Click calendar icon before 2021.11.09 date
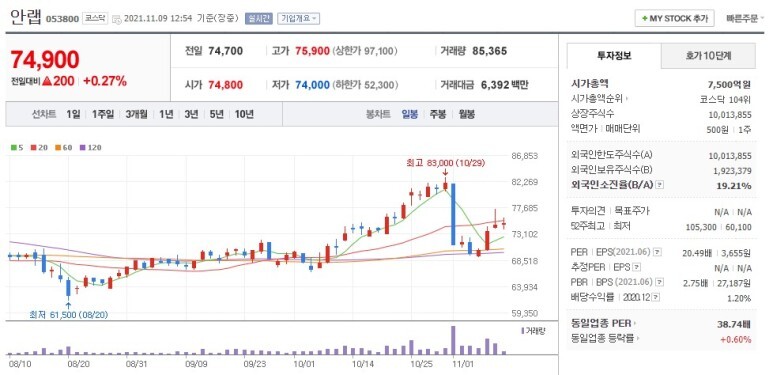 tap(117, 19)
